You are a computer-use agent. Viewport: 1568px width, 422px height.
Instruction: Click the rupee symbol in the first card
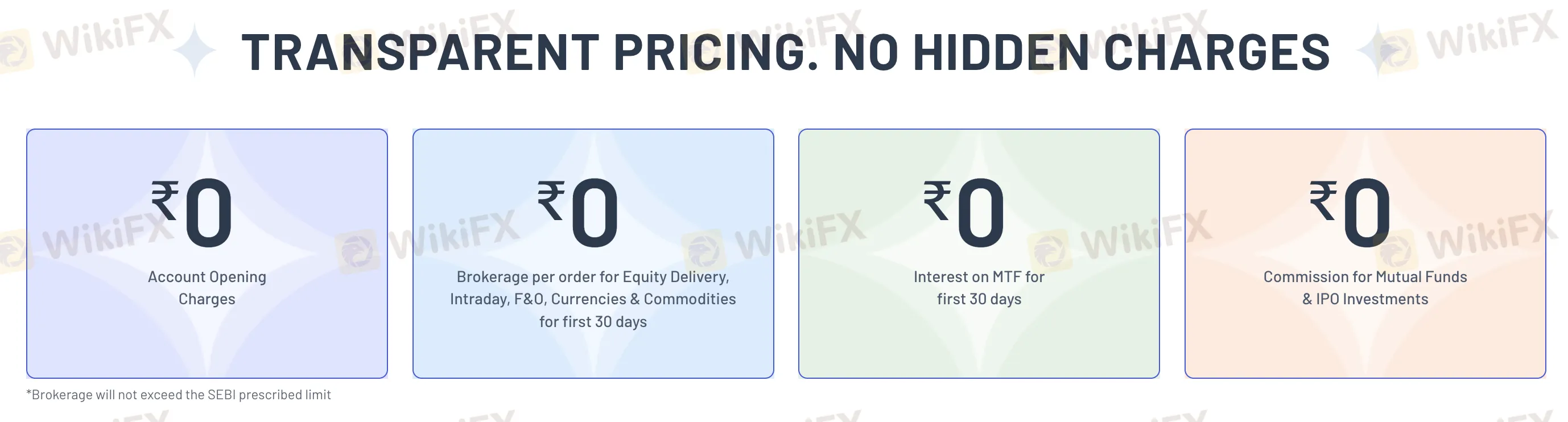coord(165,200)
